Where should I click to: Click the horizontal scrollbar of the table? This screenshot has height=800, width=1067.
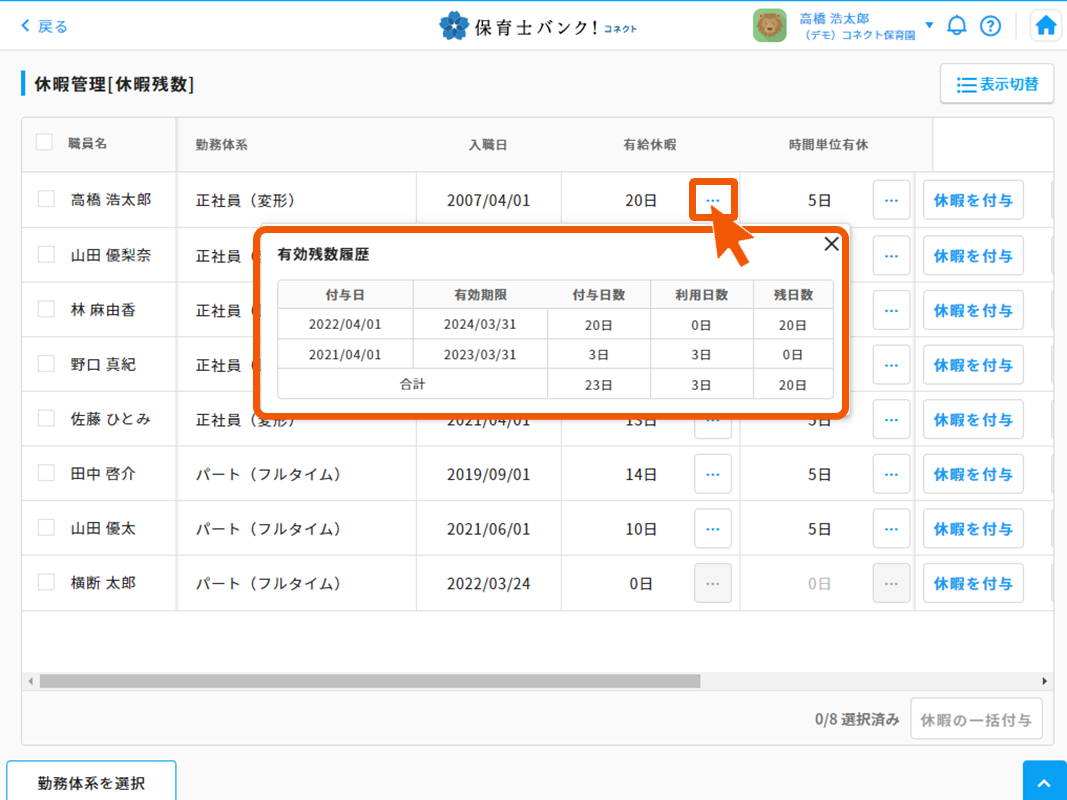(370, 681)
